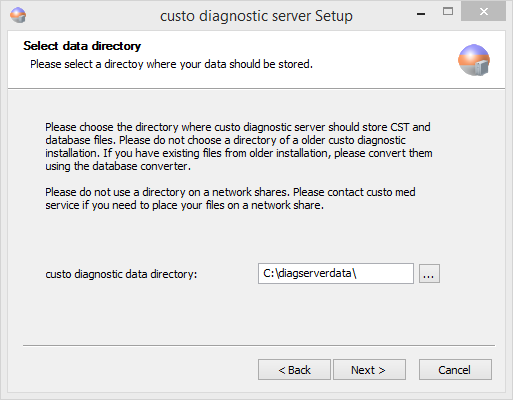
Task: Click the paragraph about network shares
Action: pos(230,198)
